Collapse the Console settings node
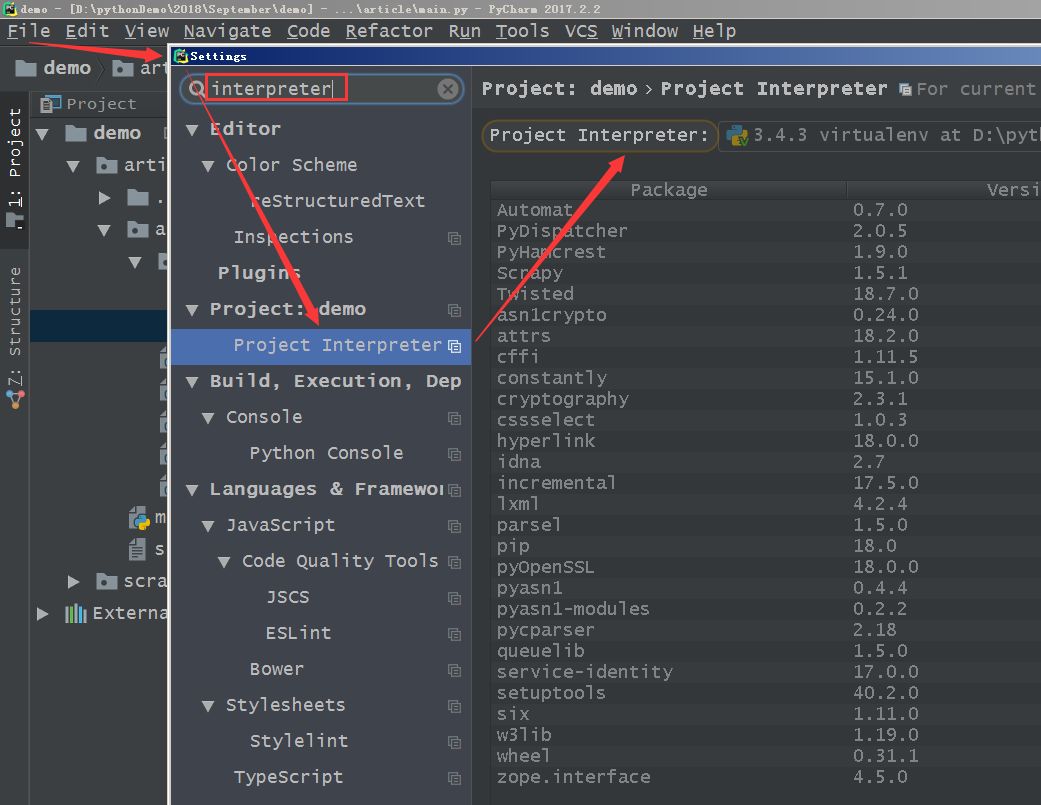 (x=208, y=418)
